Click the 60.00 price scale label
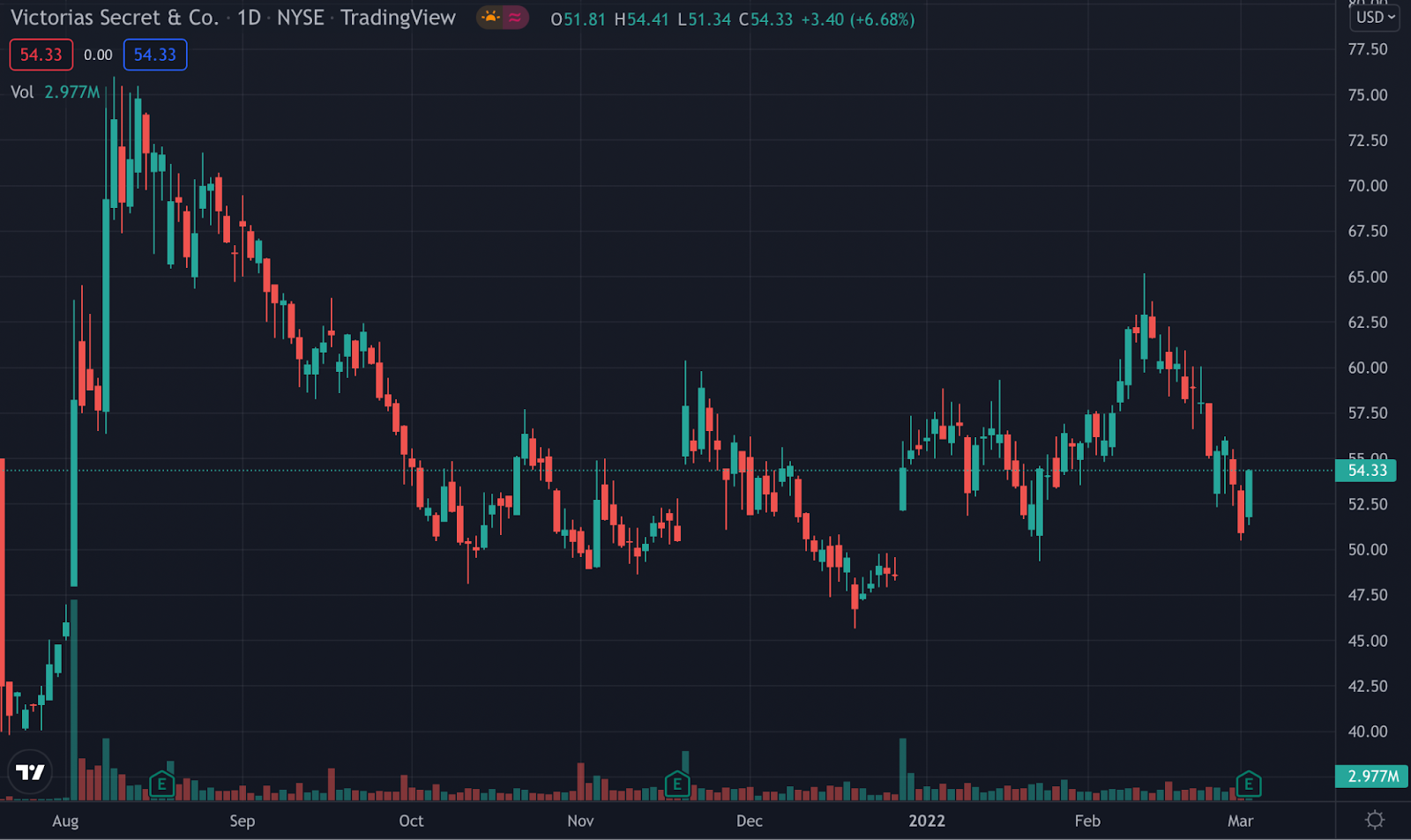 click(x=1368, y=368)
